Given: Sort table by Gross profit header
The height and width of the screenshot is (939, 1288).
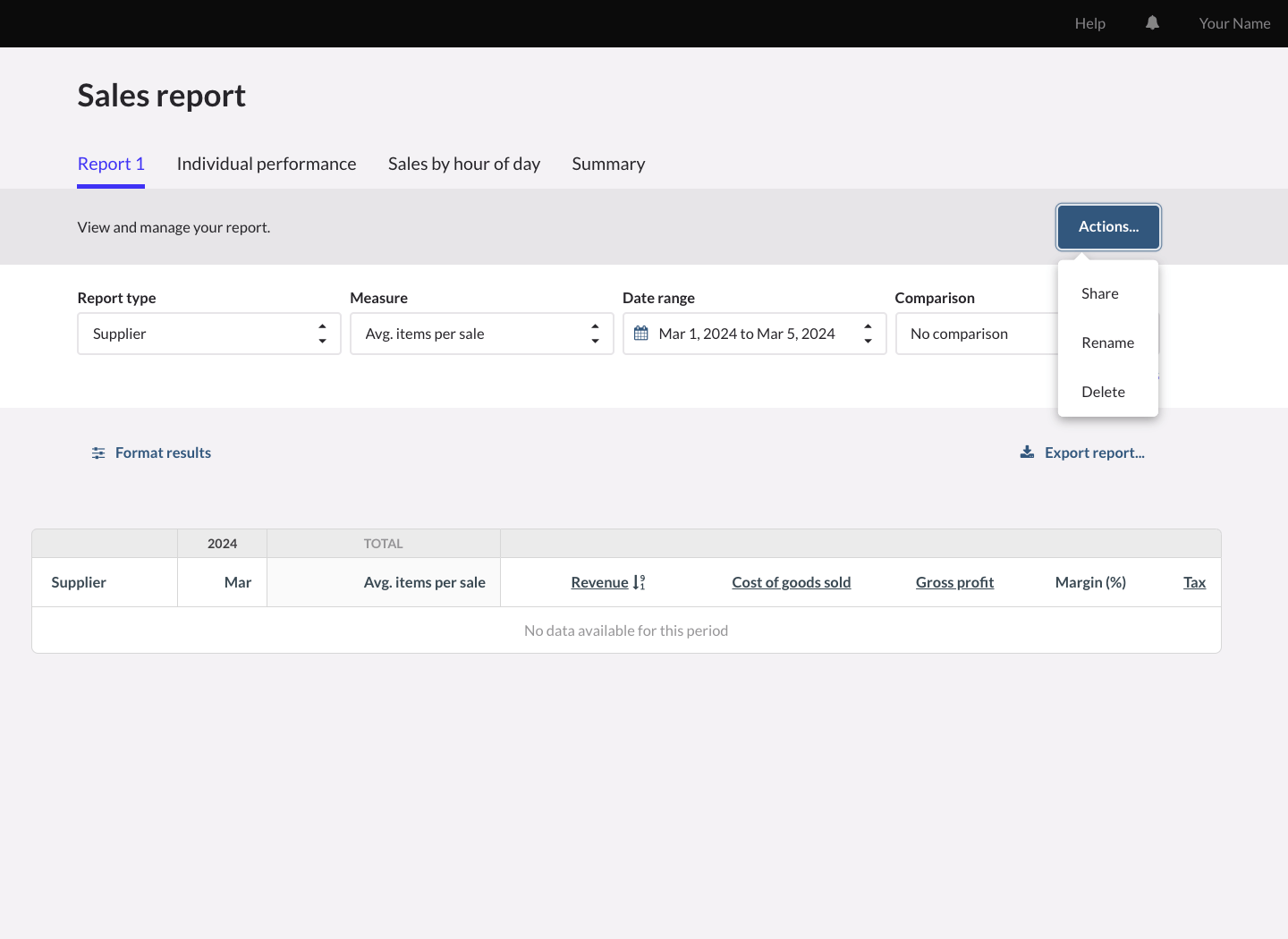Looking at the screenshot, I should pyautogui.click(x=954, y=583).
